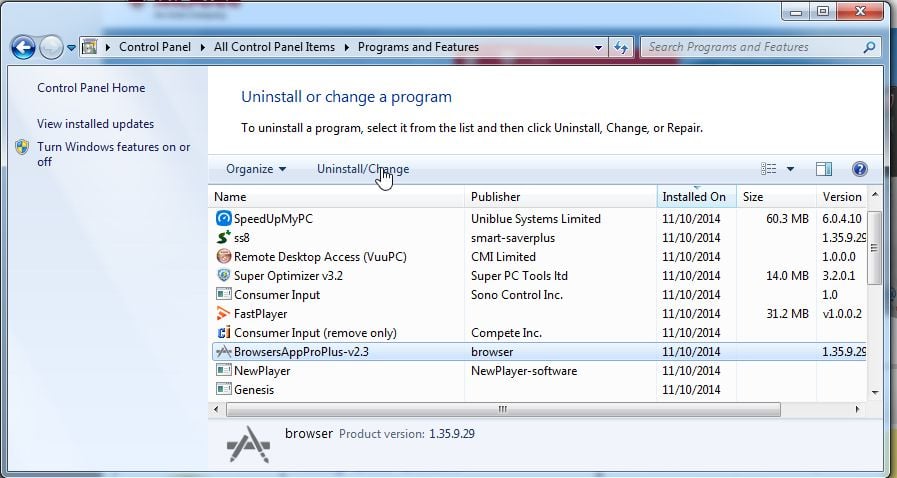Click the NewPlayer-software publisher cell

pos(523,371)
